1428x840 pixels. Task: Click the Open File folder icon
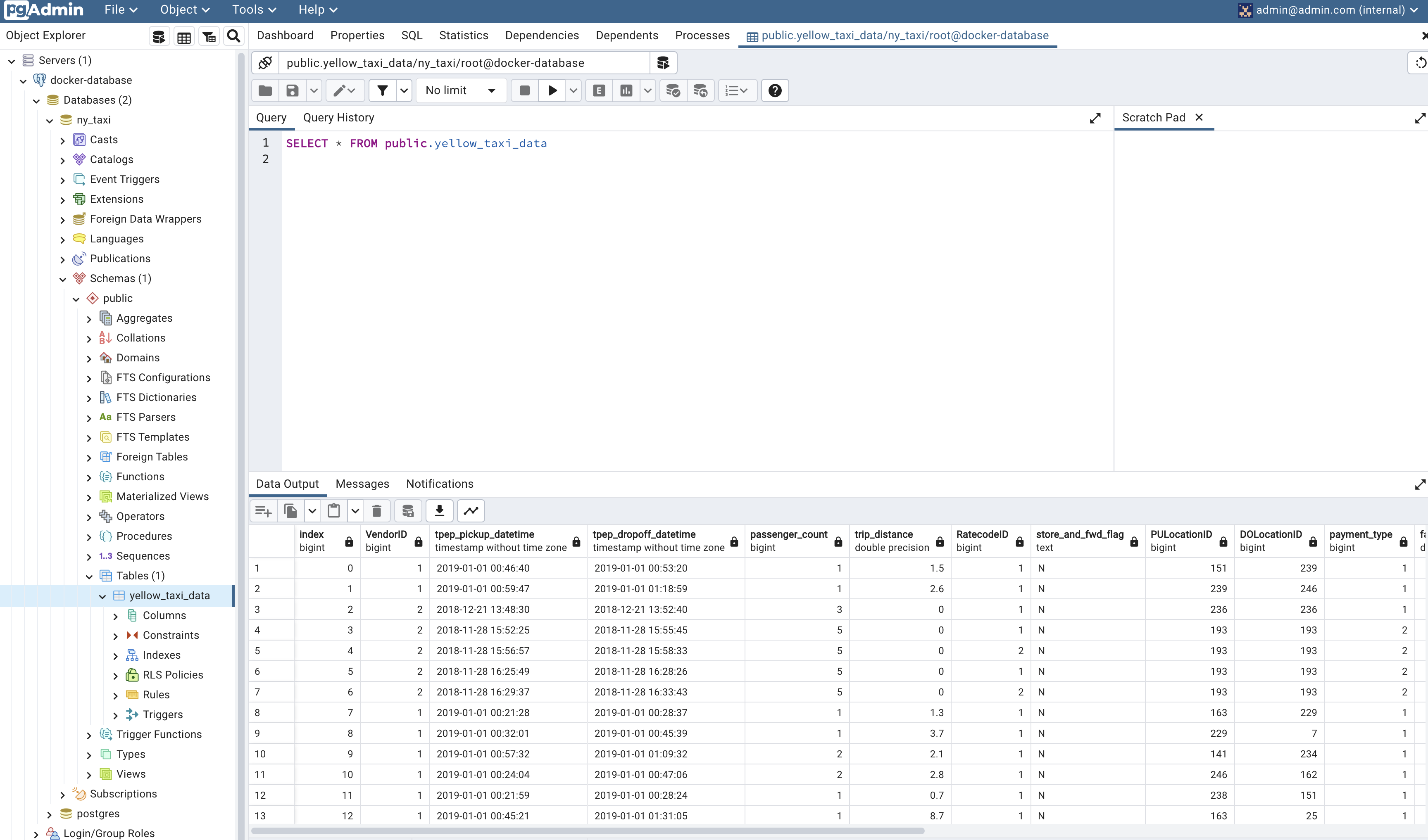click(x=265, y=90)
